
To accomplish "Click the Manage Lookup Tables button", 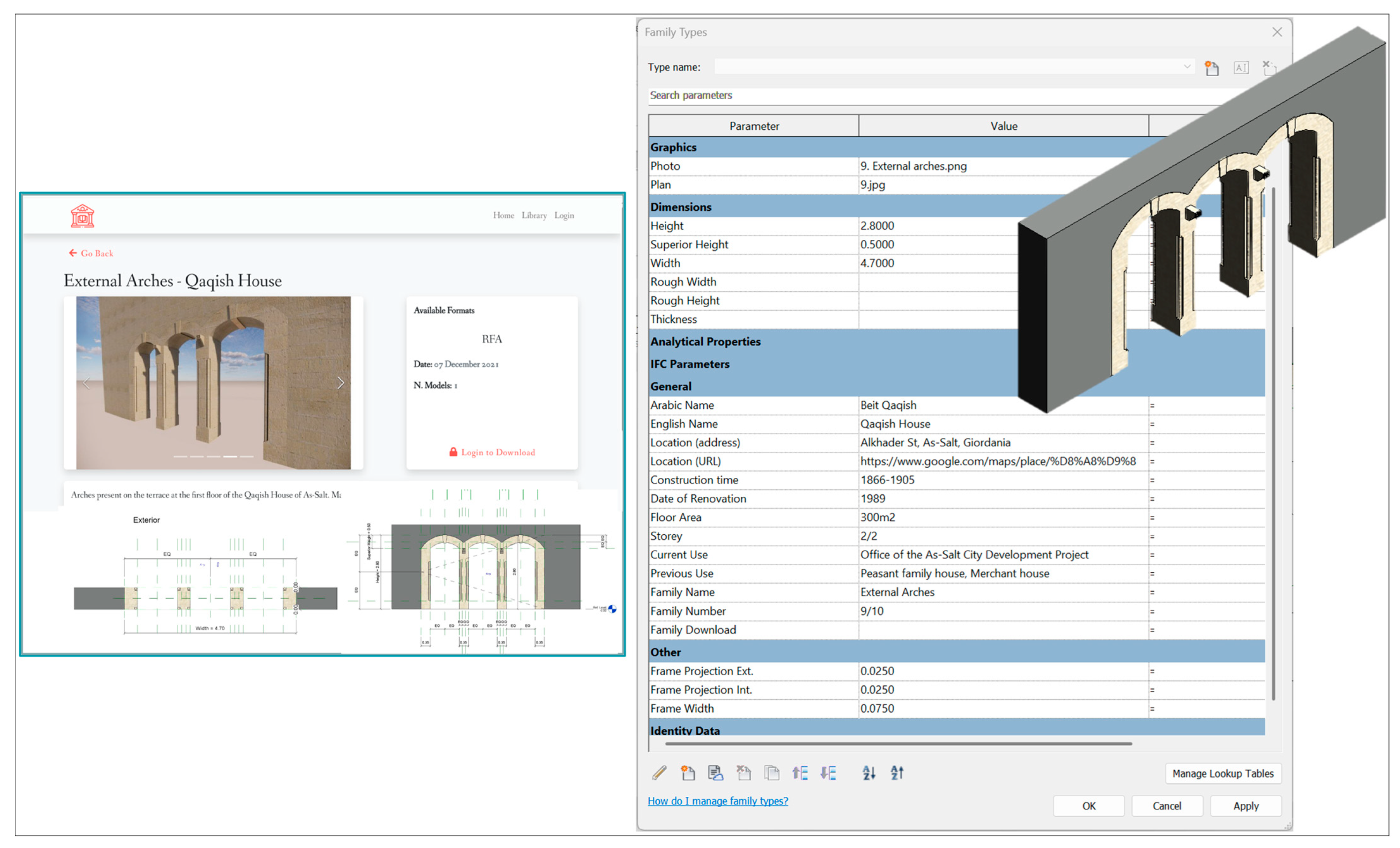I will [1223, 773].
